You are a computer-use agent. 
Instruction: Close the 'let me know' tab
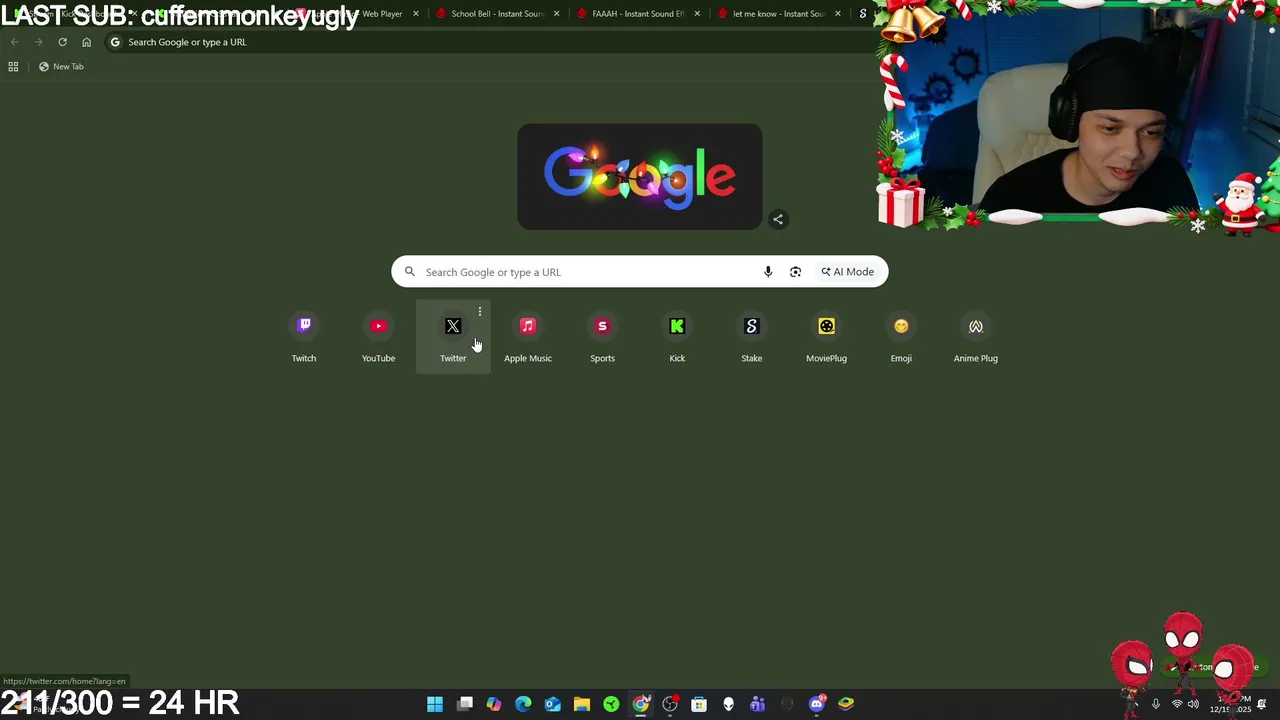838,14
